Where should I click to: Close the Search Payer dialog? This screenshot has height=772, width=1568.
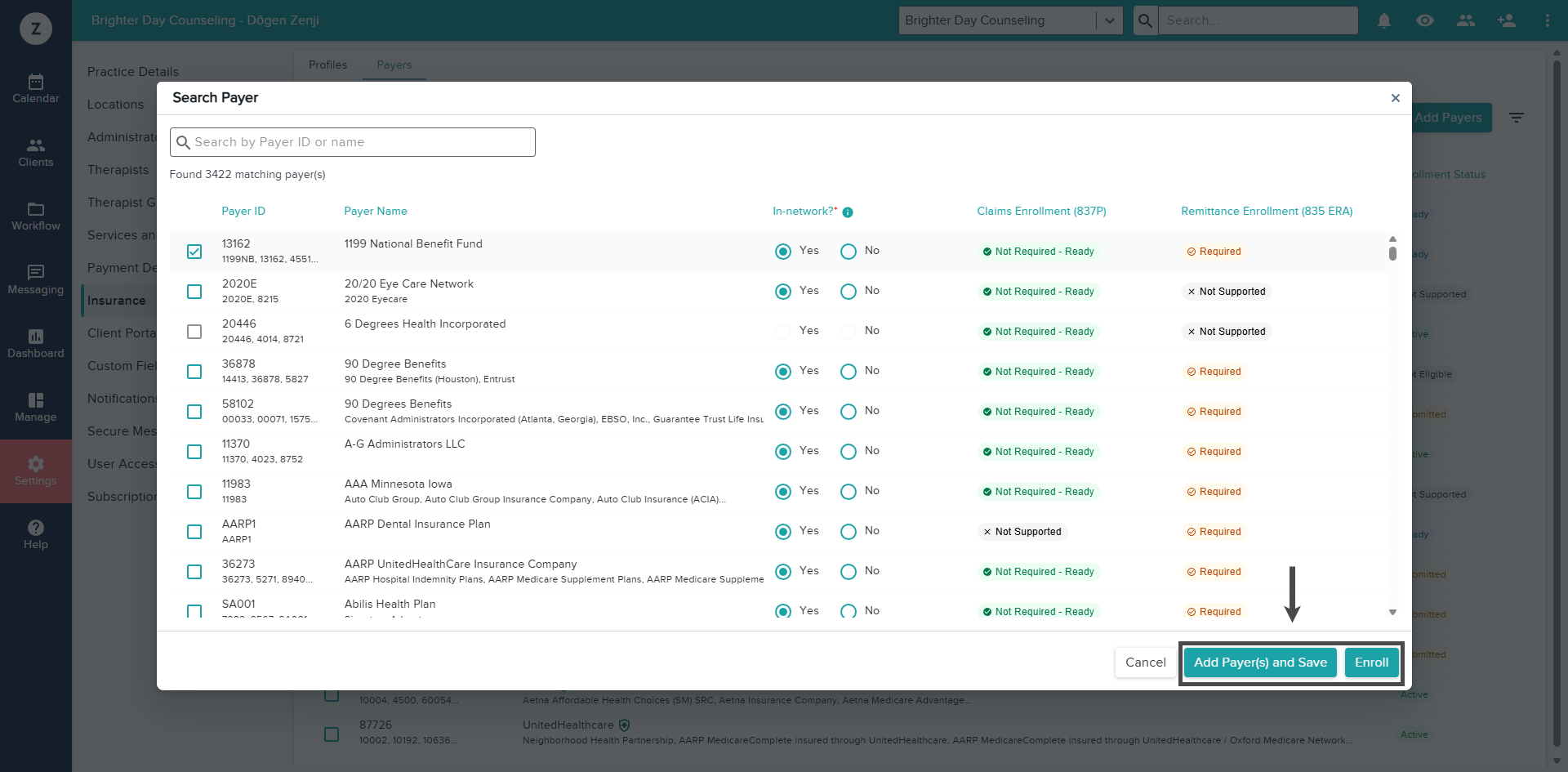[1396, 98]
